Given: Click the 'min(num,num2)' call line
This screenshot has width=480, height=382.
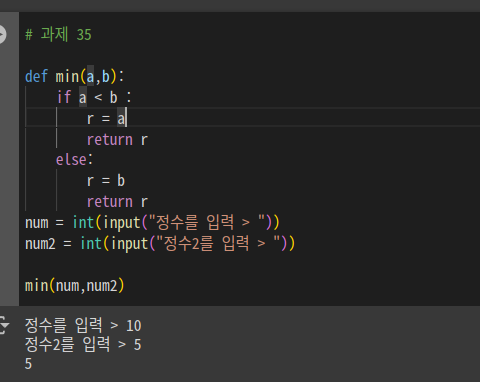Looking at the screenshot, I should [75, 286].
